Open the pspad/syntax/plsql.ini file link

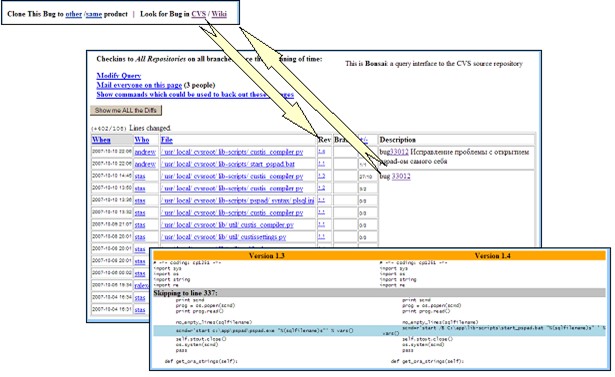click(237, 200)
